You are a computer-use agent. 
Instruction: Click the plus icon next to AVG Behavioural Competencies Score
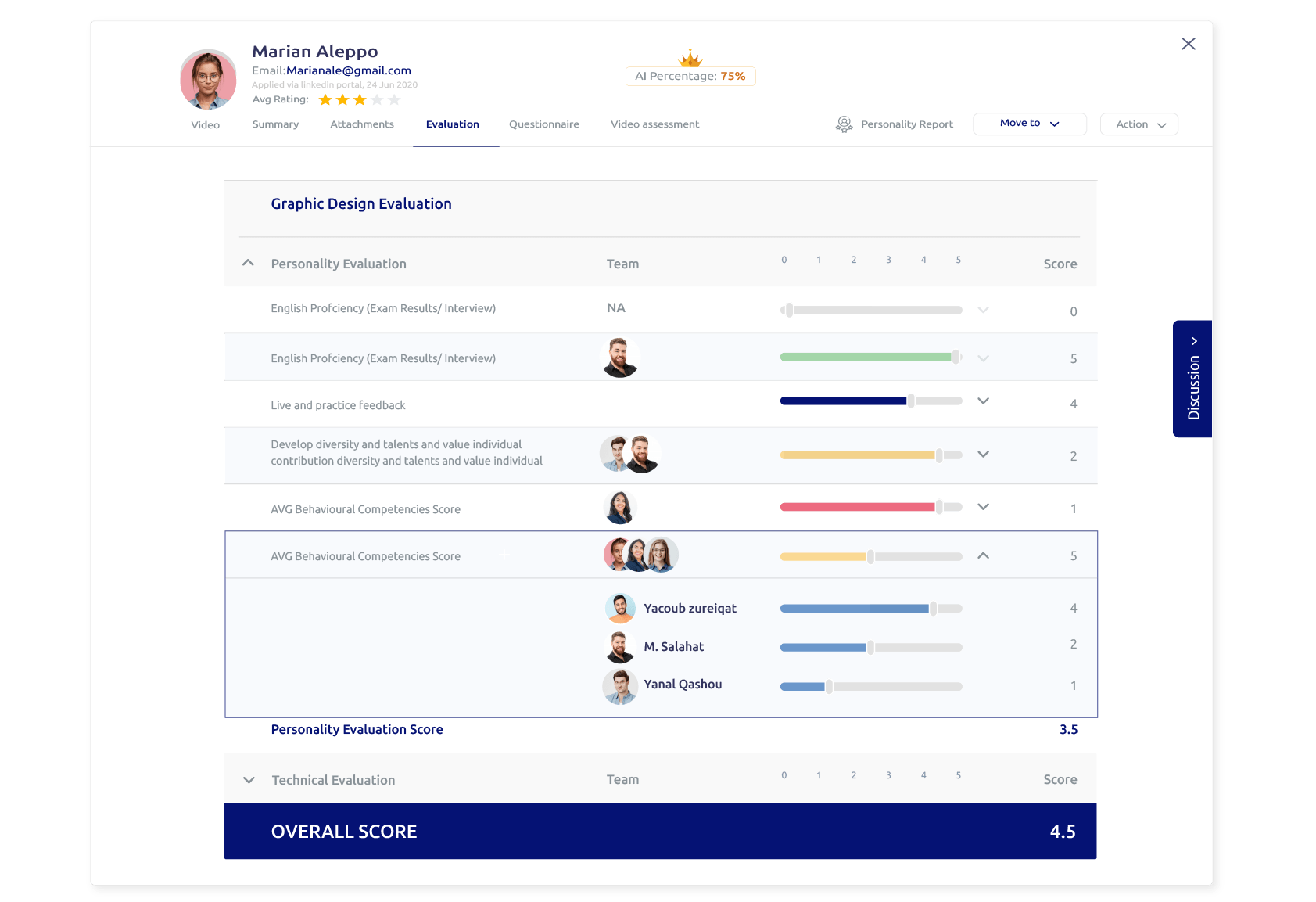[x=505, y=555]
